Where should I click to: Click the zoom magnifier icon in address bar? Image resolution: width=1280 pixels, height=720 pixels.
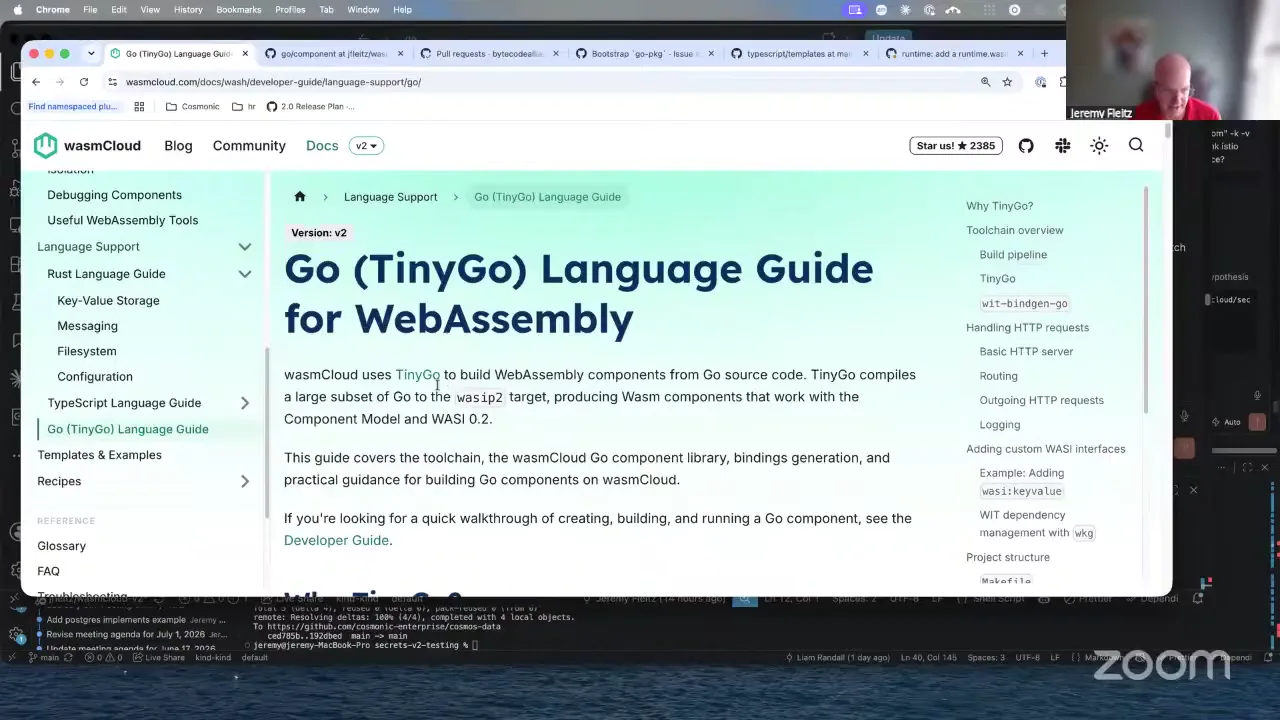985,82
